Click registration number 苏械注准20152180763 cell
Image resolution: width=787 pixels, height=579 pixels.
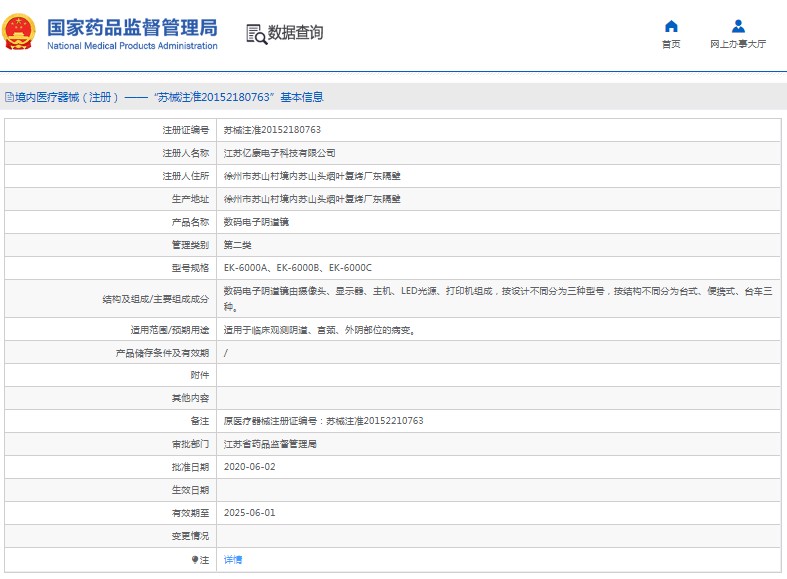[x=271, y=130]
